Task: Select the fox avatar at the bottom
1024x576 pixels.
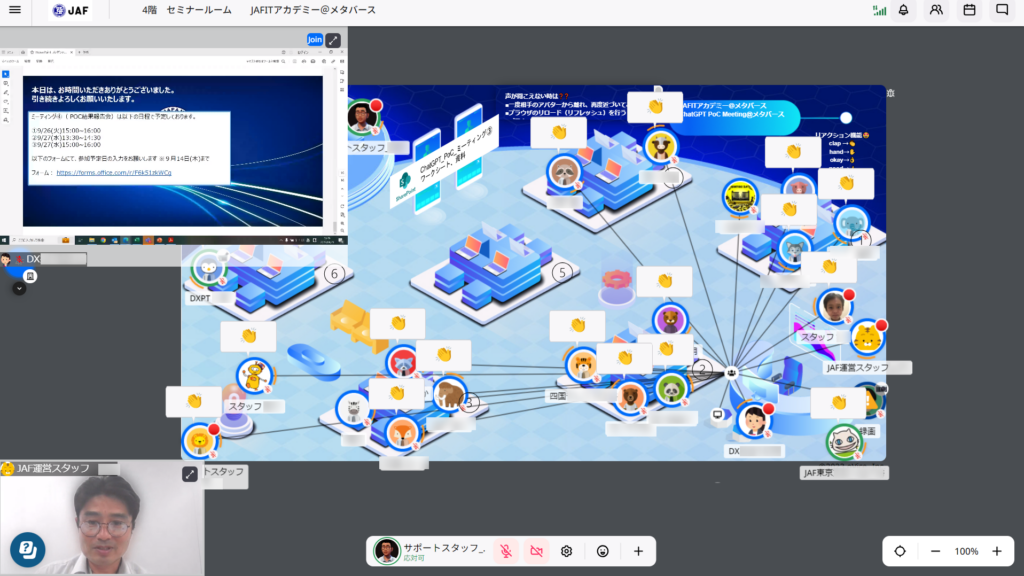Action: click(402, 433)
